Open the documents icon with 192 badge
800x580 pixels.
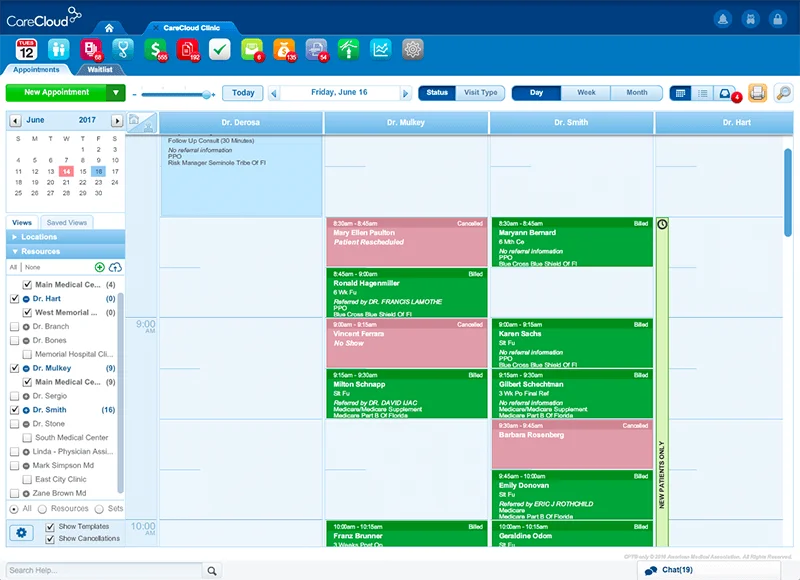(187, 47)
